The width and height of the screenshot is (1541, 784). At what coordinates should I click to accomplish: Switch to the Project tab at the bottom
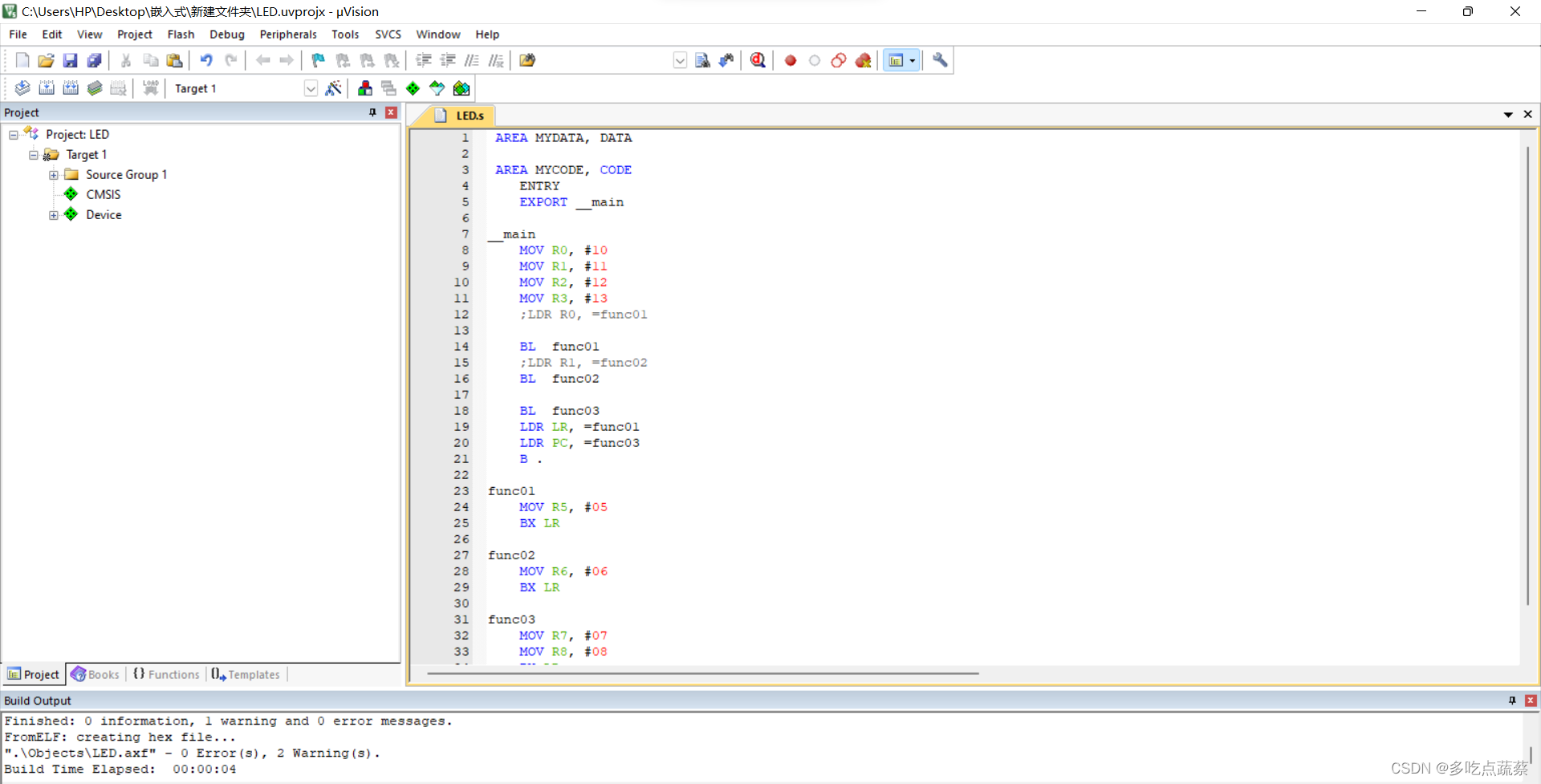pyautogui.click(x=34, y=675)
